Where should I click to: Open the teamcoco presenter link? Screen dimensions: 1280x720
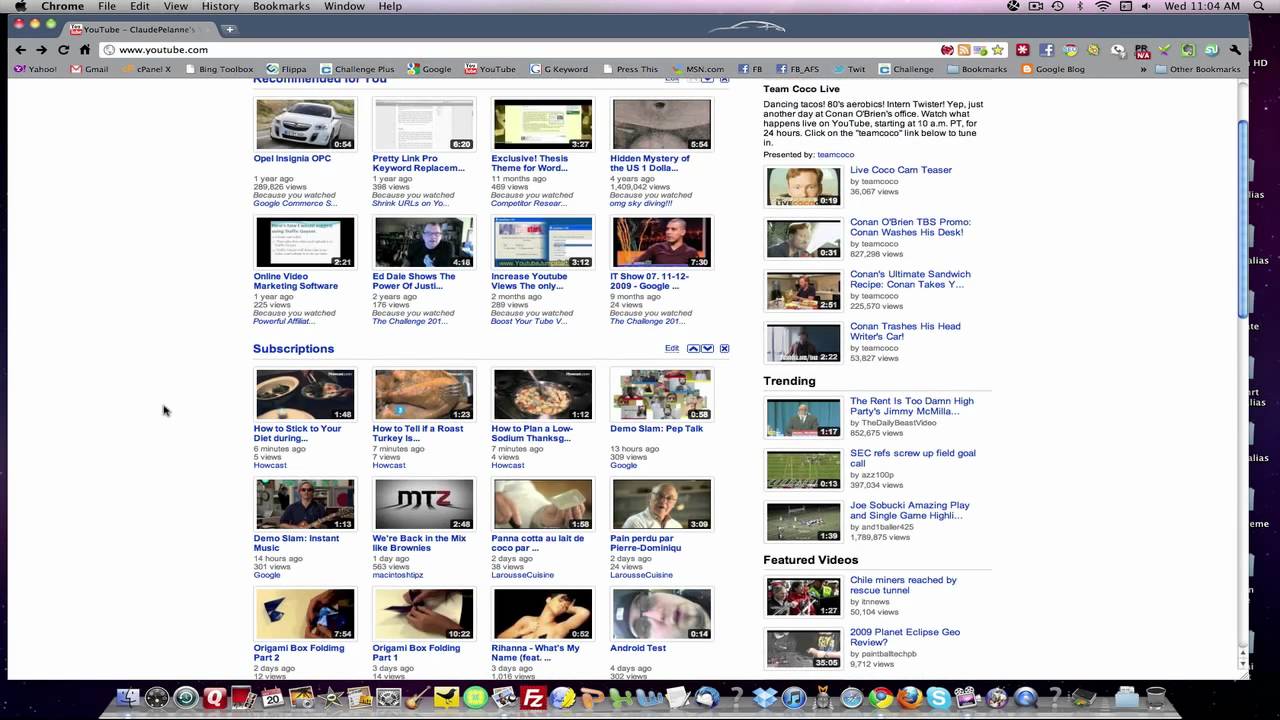tap(836, 155)
